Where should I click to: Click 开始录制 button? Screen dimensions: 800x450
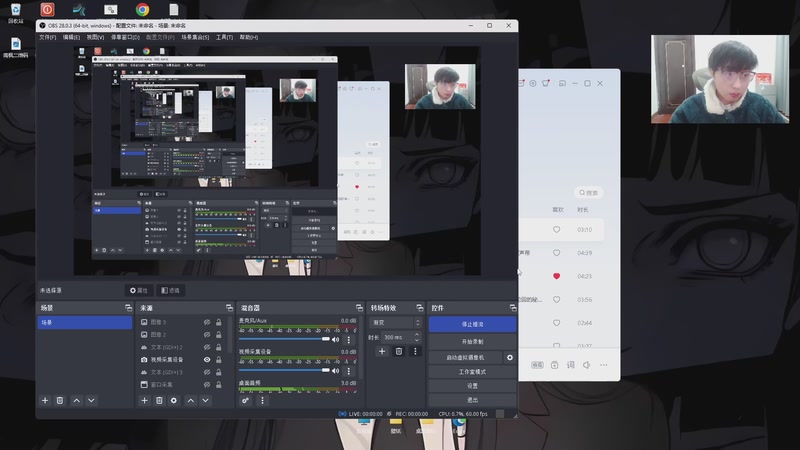472,341
